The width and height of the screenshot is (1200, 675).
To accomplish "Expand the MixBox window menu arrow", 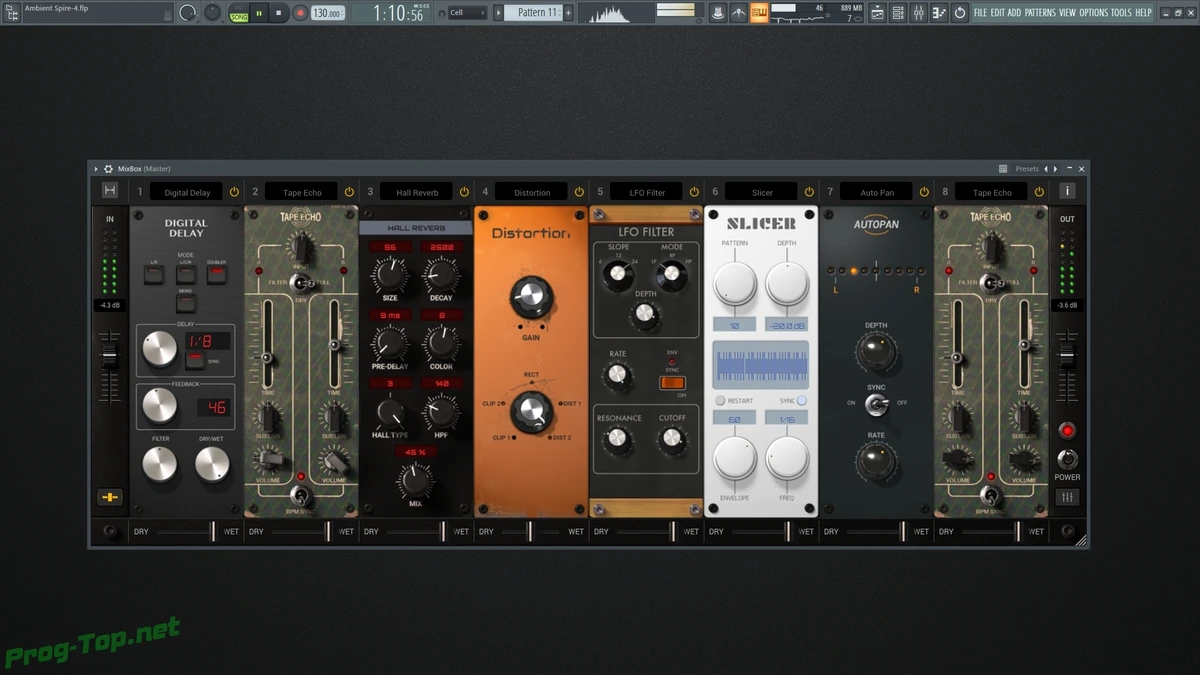I will (96, 169).
